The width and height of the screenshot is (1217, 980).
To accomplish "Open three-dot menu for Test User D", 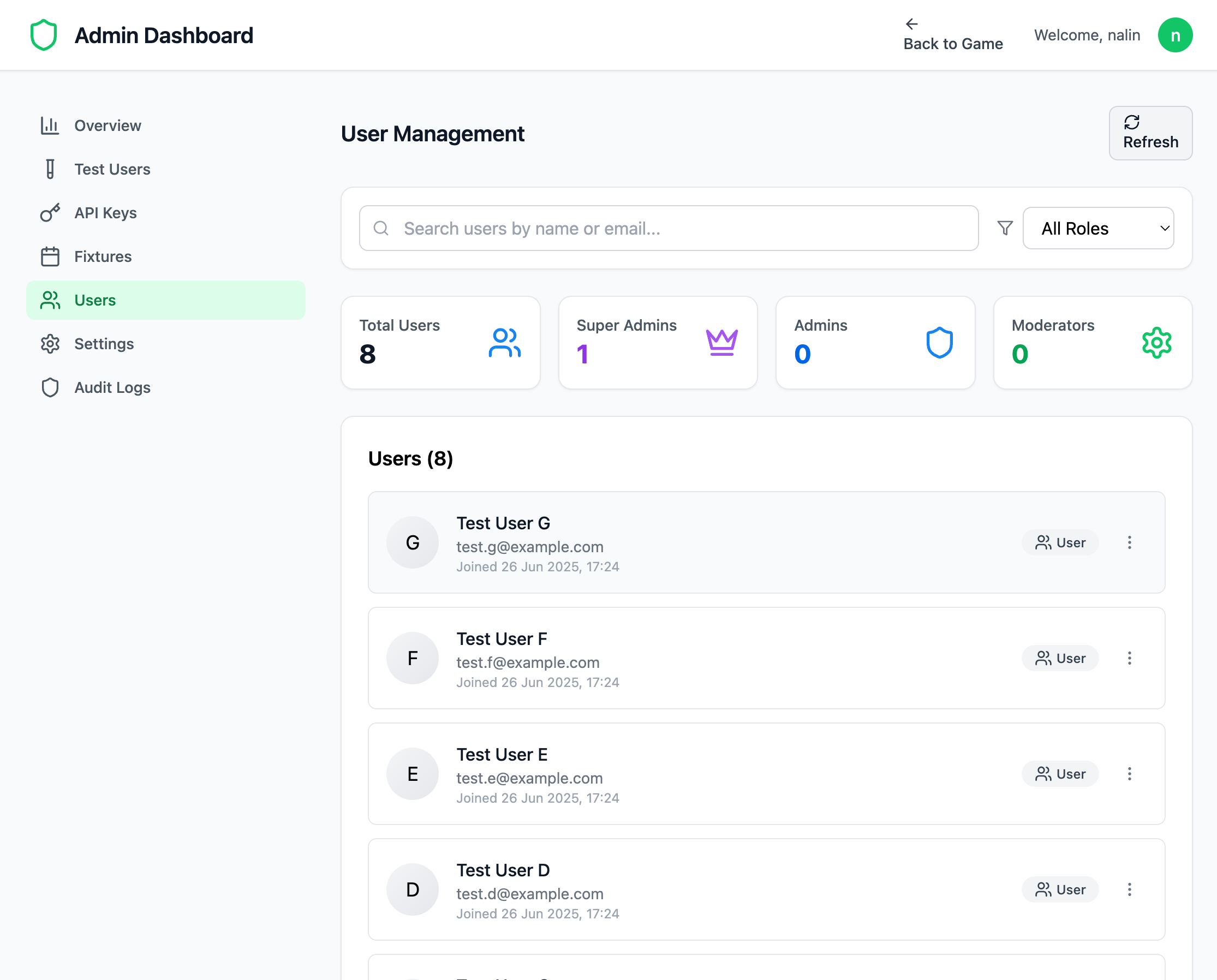I will (x=1129, y=889).
